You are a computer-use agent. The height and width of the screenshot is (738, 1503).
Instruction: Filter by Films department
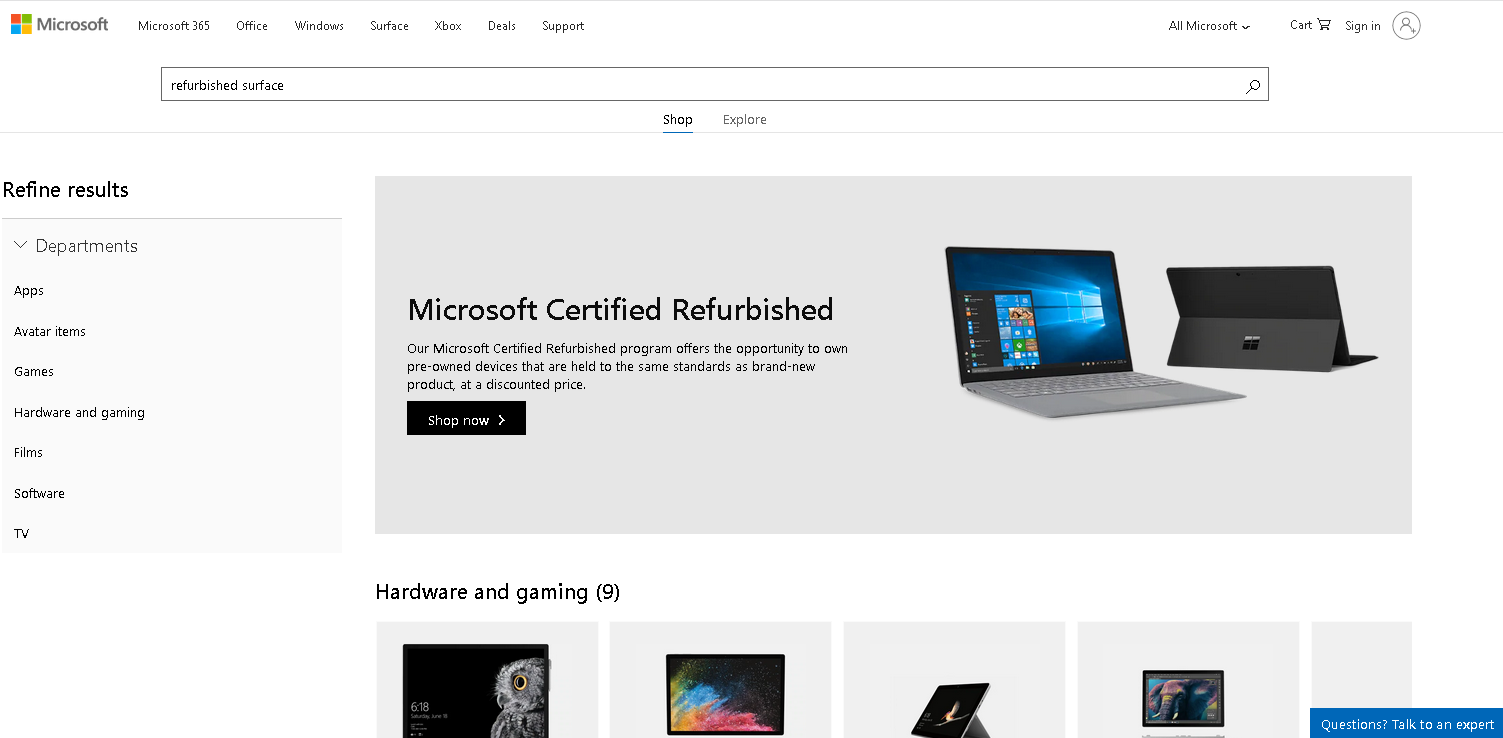coord(28,453)
